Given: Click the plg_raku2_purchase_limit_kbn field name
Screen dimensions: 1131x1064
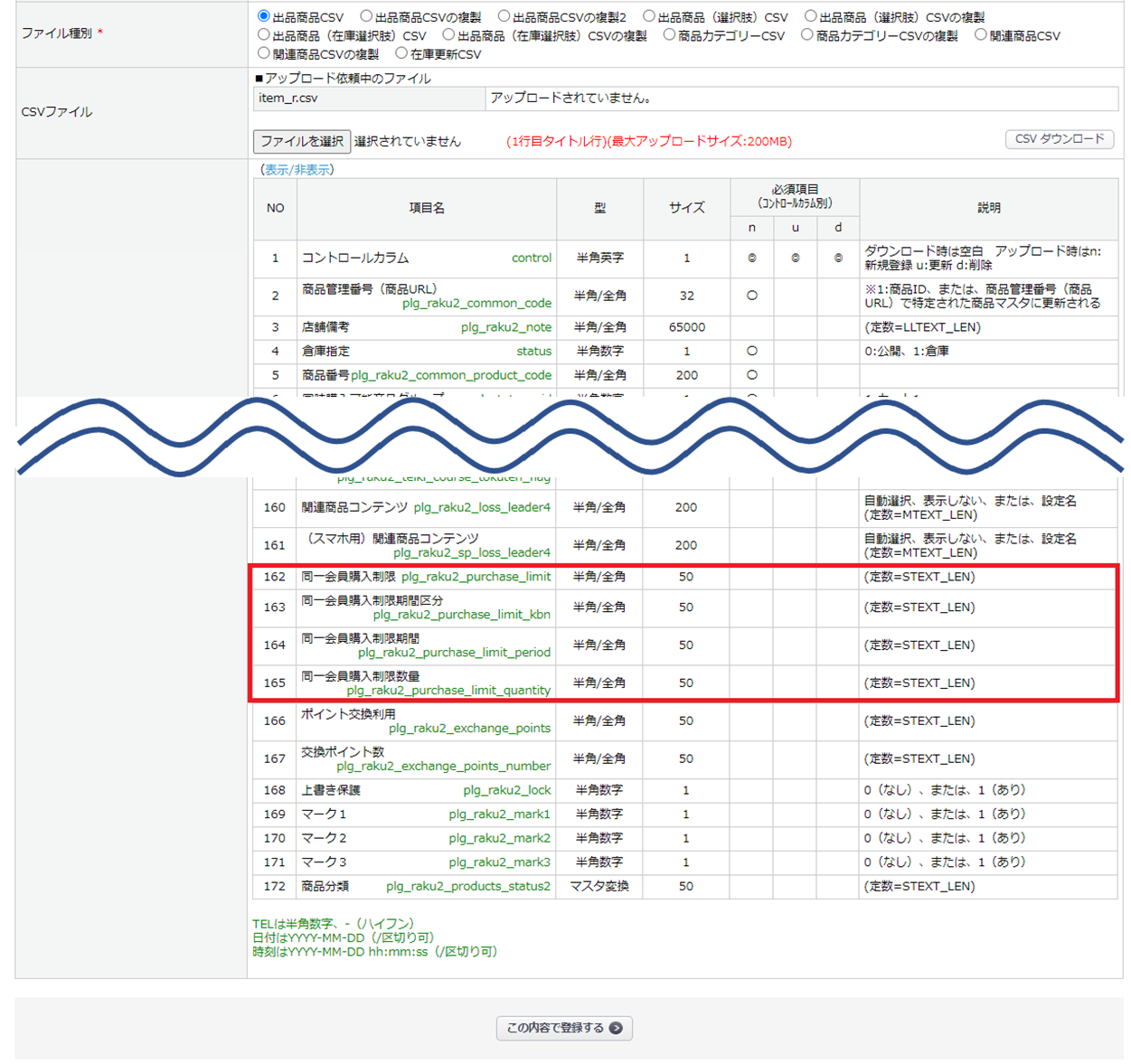Looking at the screenshot, I should pyautogui.click(x=461, y=615).
